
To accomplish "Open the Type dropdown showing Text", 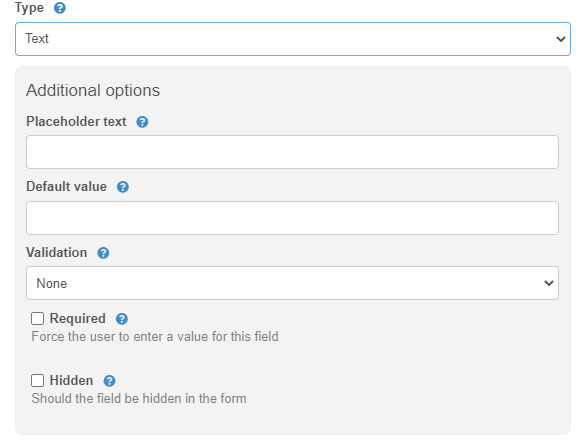I will pyautogui.click(x=293, y=39).
